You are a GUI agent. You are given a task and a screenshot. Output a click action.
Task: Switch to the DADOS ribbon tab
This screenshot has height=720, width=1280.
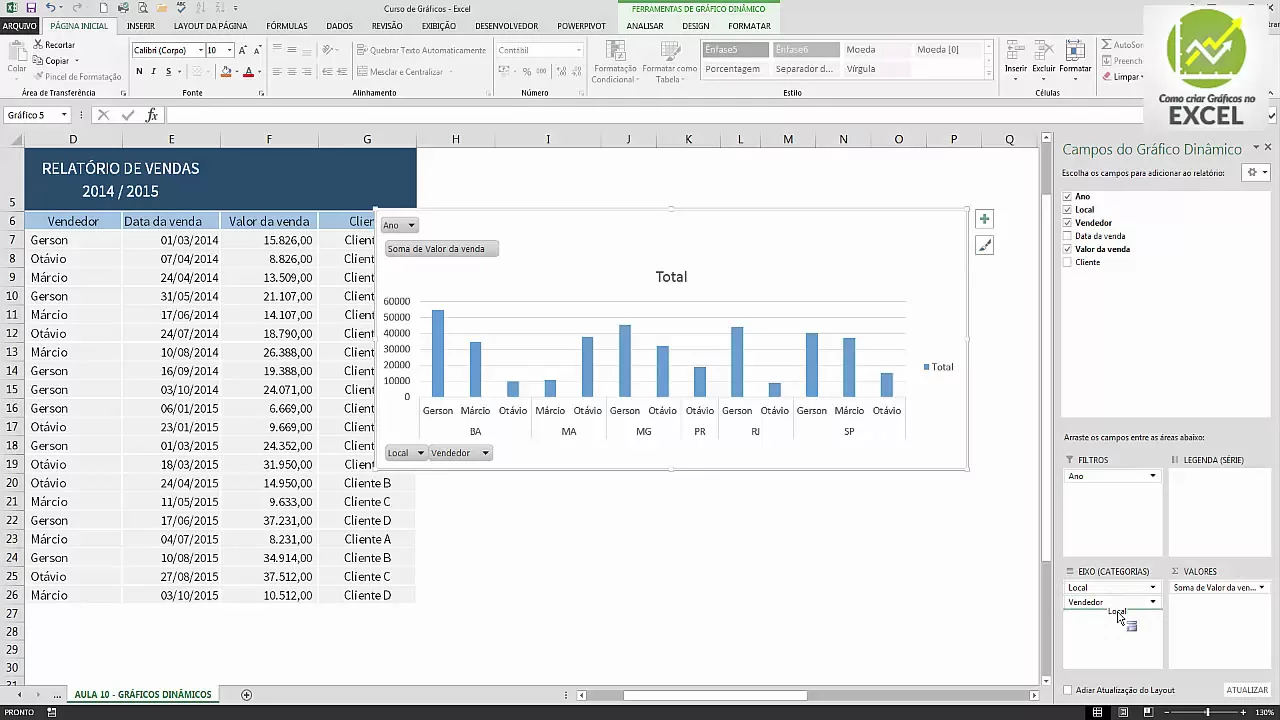point(340,26)
